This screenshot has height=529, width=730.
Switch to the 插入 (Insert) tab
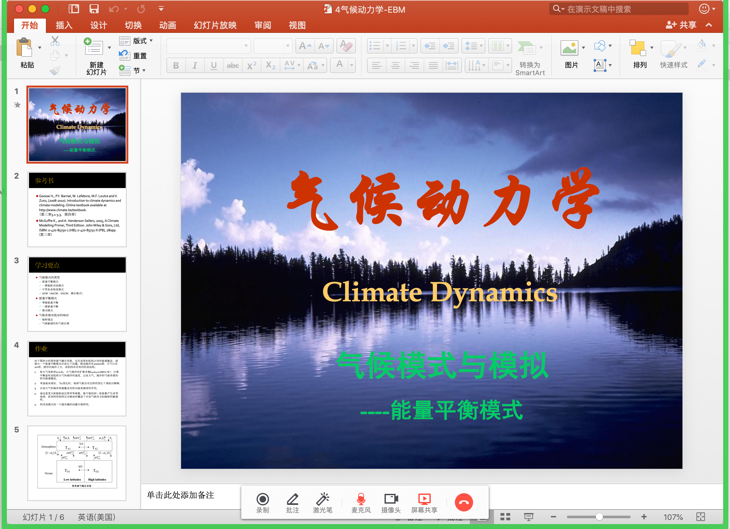click(64, 26)
